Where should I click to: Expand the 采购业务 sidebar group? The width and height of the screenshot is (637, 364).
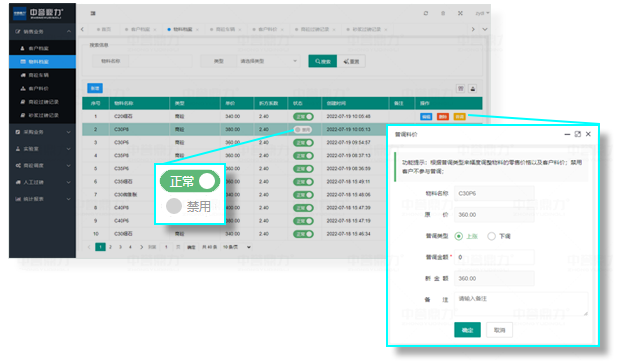tap(42, 132)
